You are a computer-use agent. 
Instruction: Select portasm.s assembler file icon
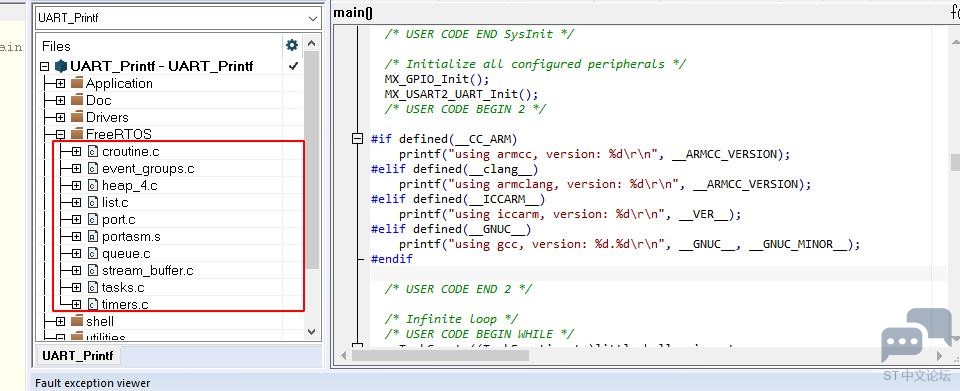click(x=92, y=236)
